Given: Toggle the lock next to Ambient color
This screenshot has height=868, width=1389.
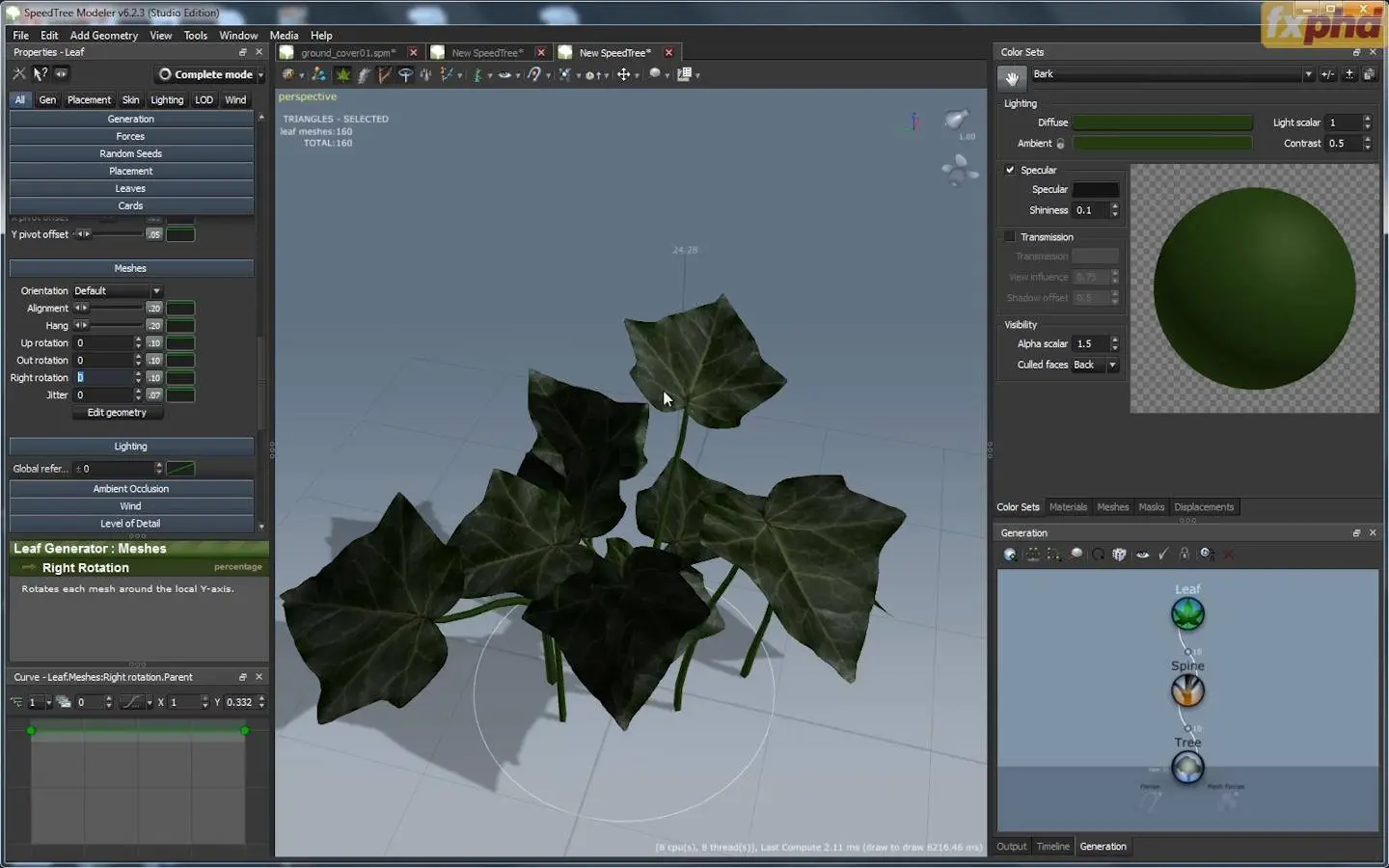Looking at the screenshot, I should [x=1060, y=144].
